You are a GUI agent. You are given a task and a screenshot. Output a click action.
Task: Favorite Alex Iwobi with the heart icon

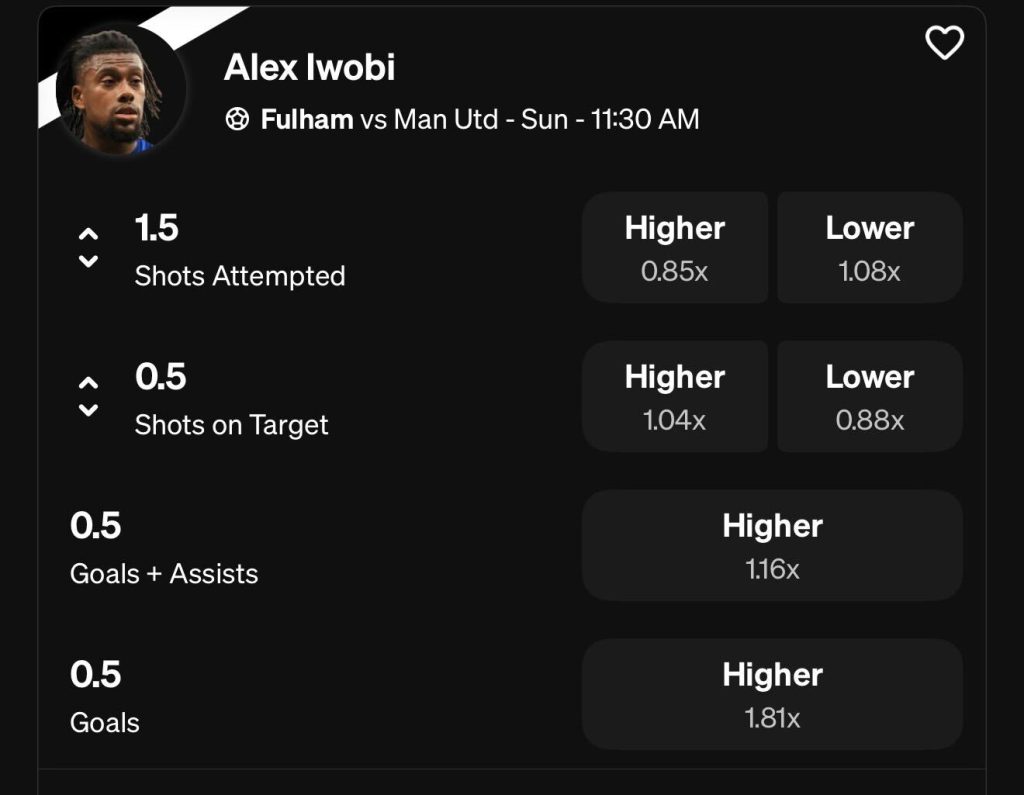point(944,43)
